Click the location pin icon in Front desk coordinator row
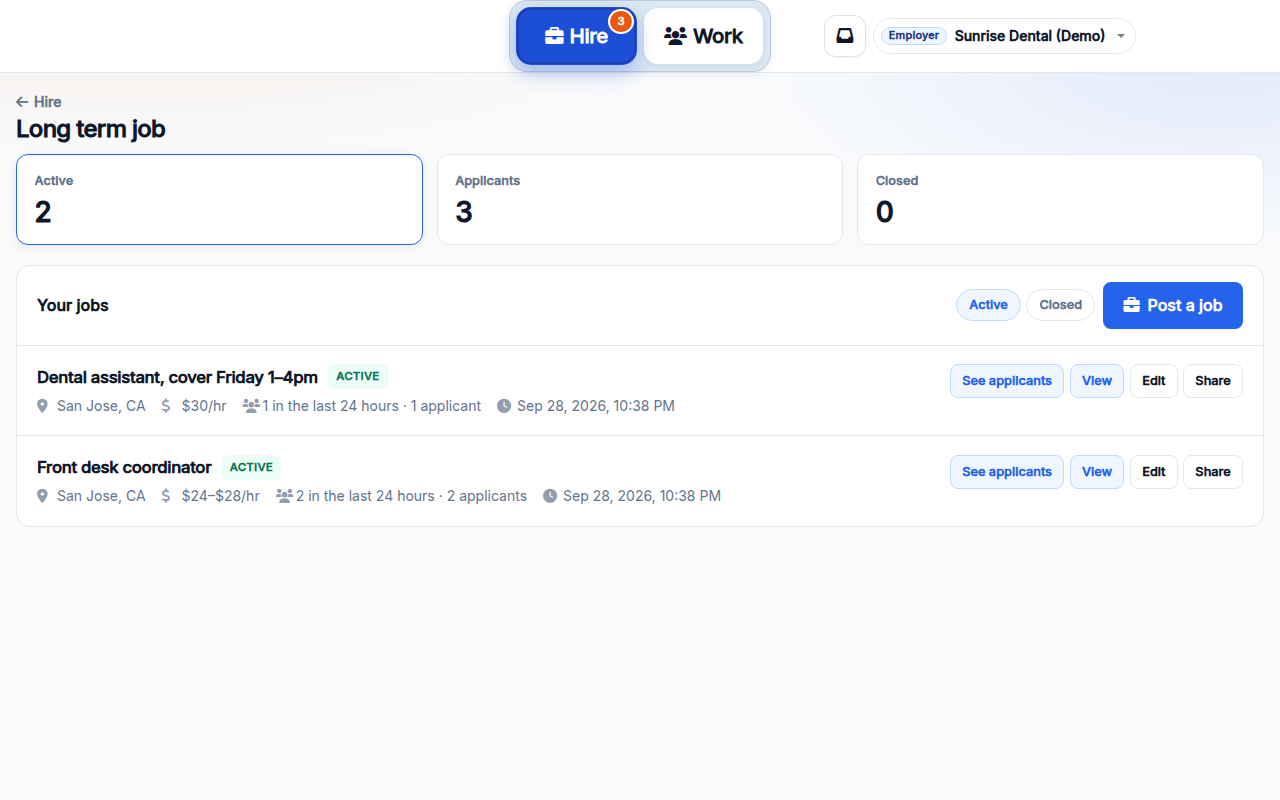The width and height of the screenshot is (1280, 800). tap(42, 496)
